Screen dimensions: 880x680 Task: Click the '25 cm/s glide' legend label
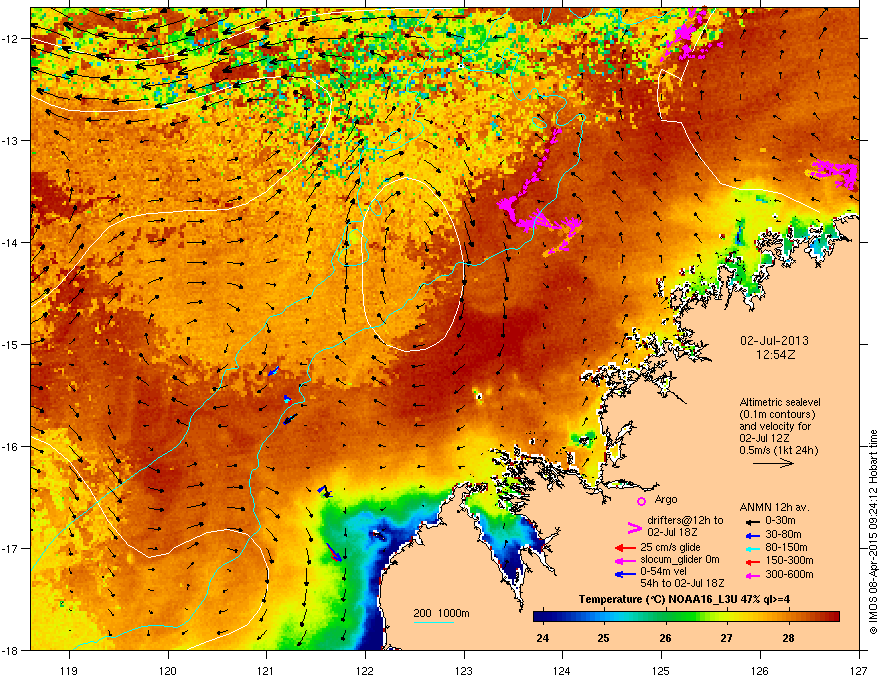[x=670, y=547]
